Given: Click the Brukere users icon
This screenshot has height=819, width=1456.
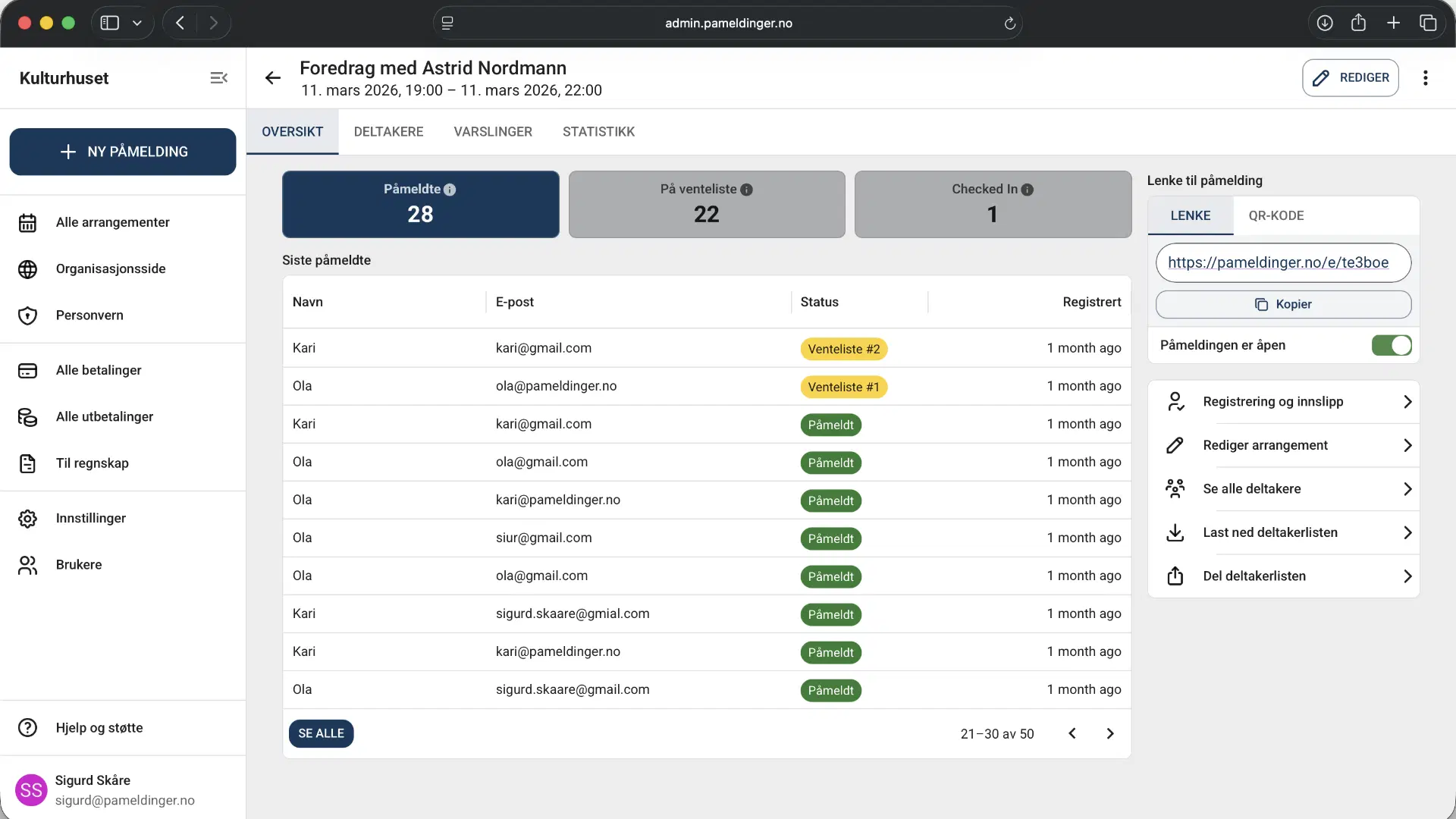Looking at the screenshot, I should click(x=27, y=564).
